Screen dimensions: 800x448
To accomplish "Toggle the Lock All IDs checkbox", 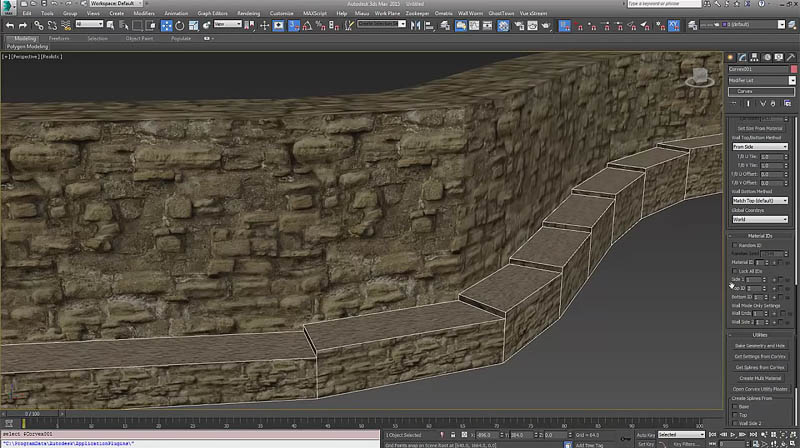I will click(x=735, y=271).
